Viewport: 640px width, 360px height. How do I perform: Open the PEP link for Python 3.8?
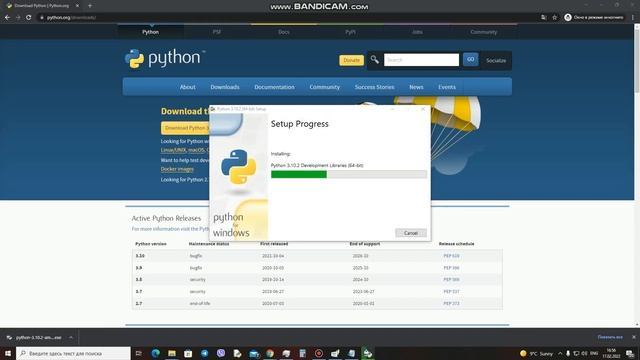[x=451, y=280]
